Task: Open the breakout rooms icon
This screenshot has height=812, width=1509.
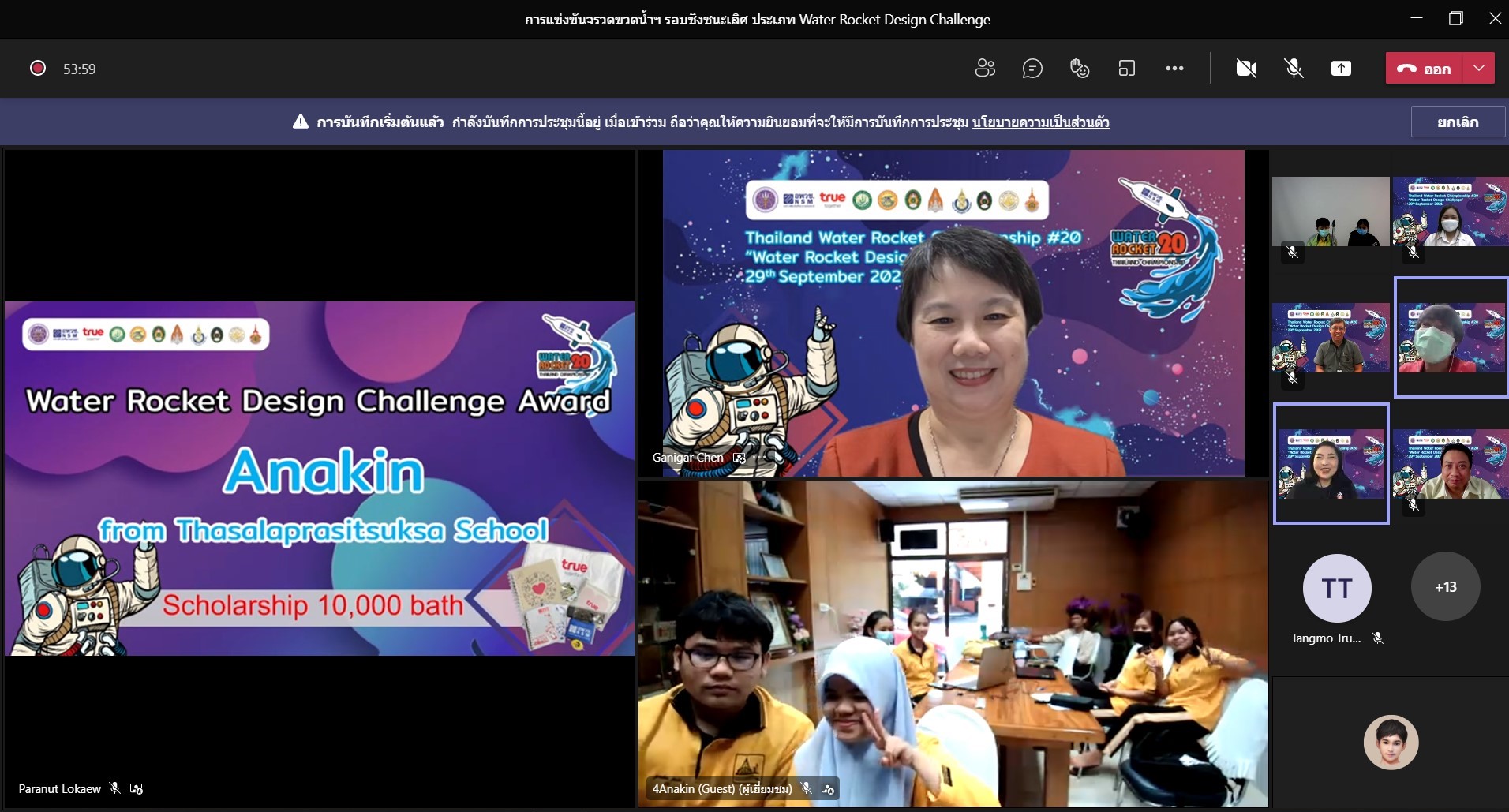Action: [1127, 69]
